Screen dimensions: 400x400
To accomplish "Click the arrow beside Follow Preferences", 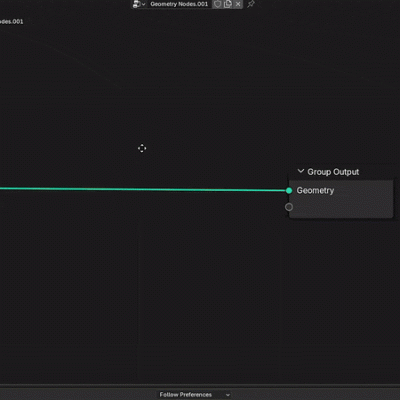I will click(x=228, y=395).
